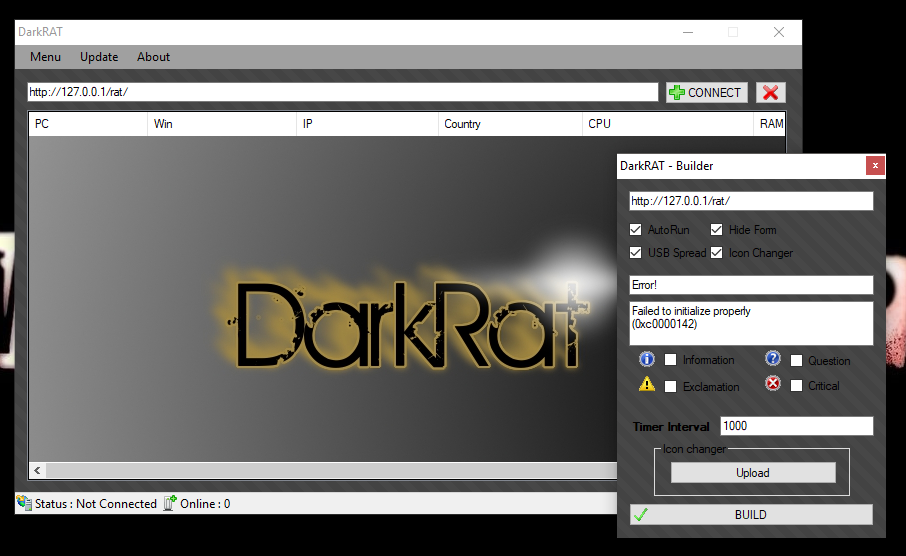
Task: Click the Upload button in Icon changer
Action: point(753,473)
